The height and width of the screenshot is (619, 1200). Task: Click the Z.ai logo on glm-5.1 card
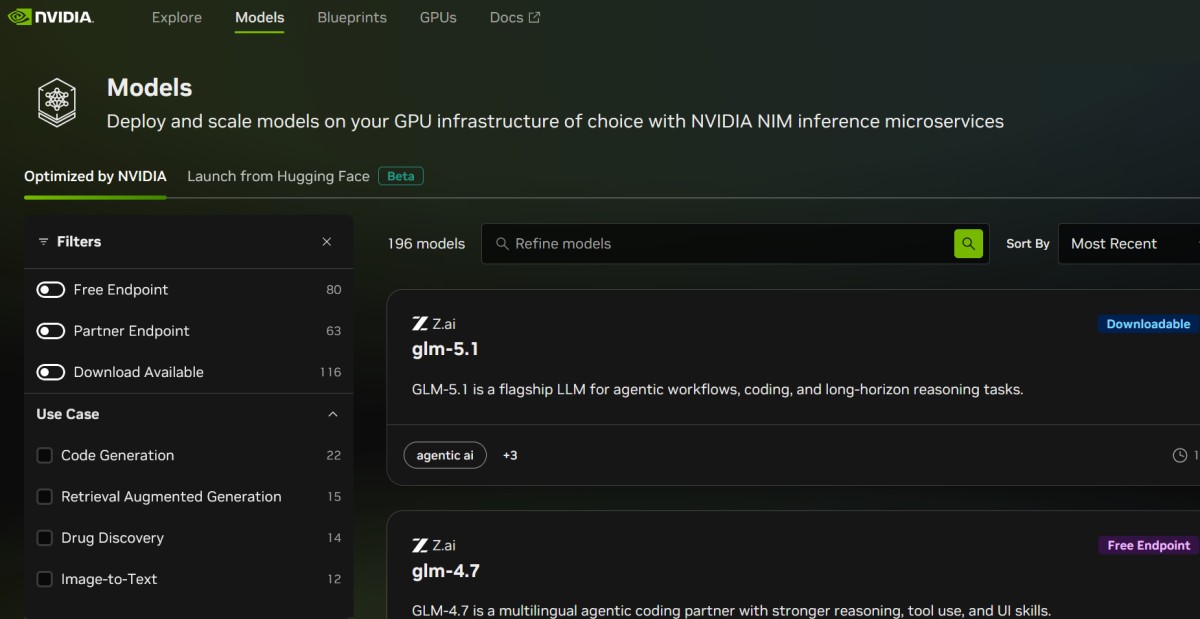pos(420,323)
